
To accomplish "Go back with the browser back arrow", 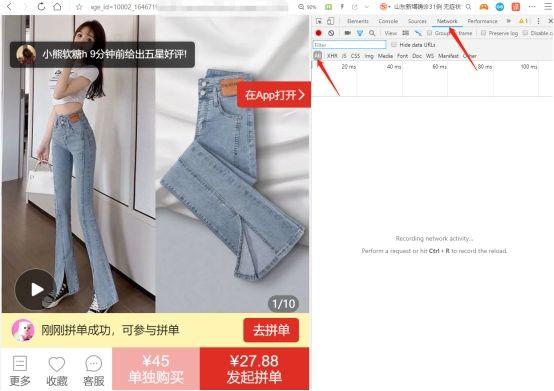I will click(x=10, y=6).
